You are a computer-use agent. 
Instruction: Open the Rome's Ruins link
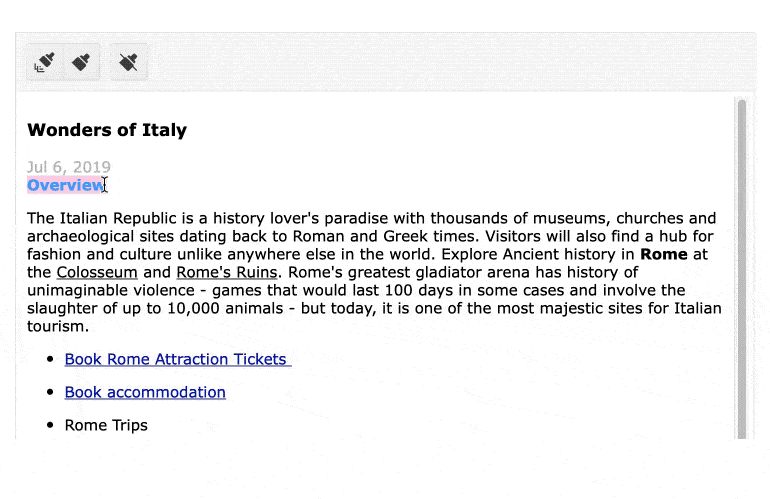[227, 272]
